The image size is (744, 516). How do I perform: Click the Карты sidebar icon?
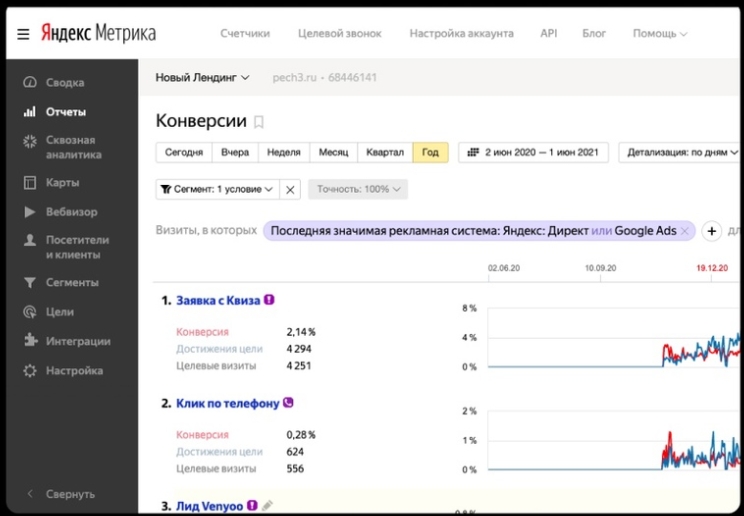pyautogui.click(x=30, y=183)
